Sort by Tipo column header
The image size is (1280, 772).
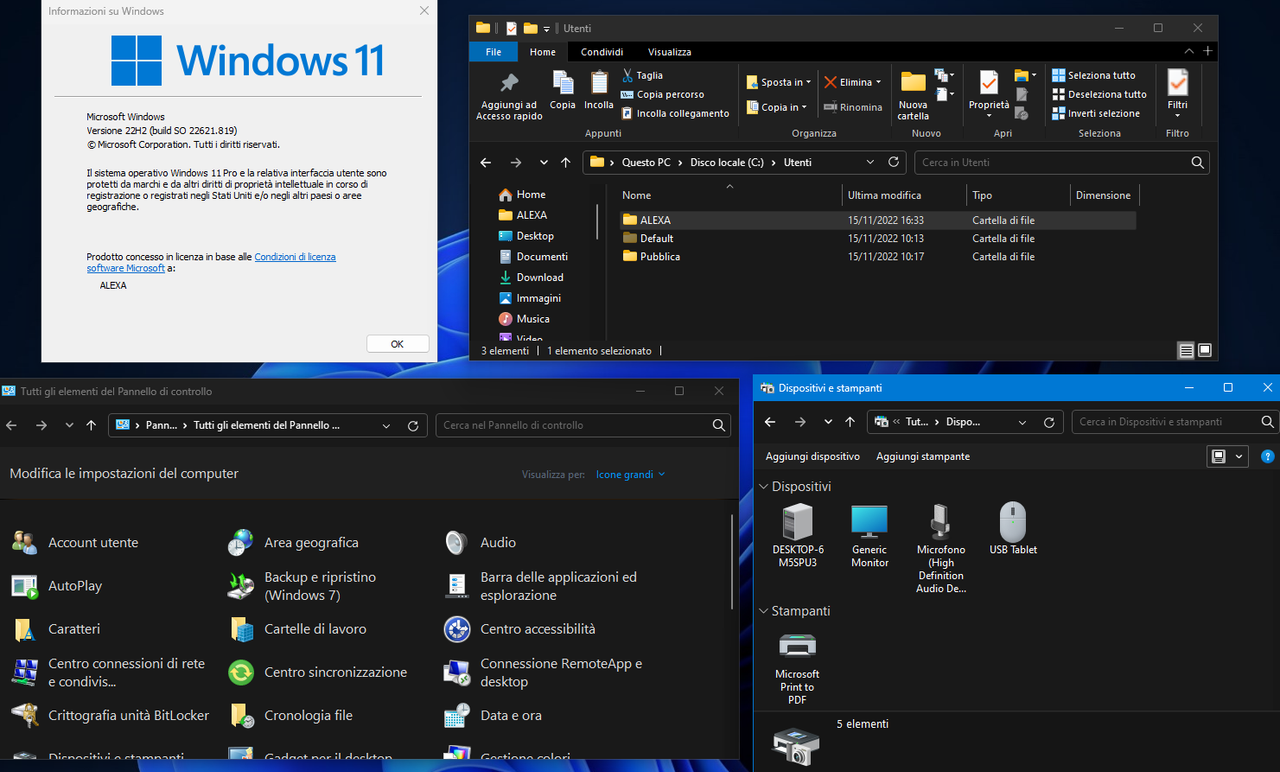pos(1017,195)
